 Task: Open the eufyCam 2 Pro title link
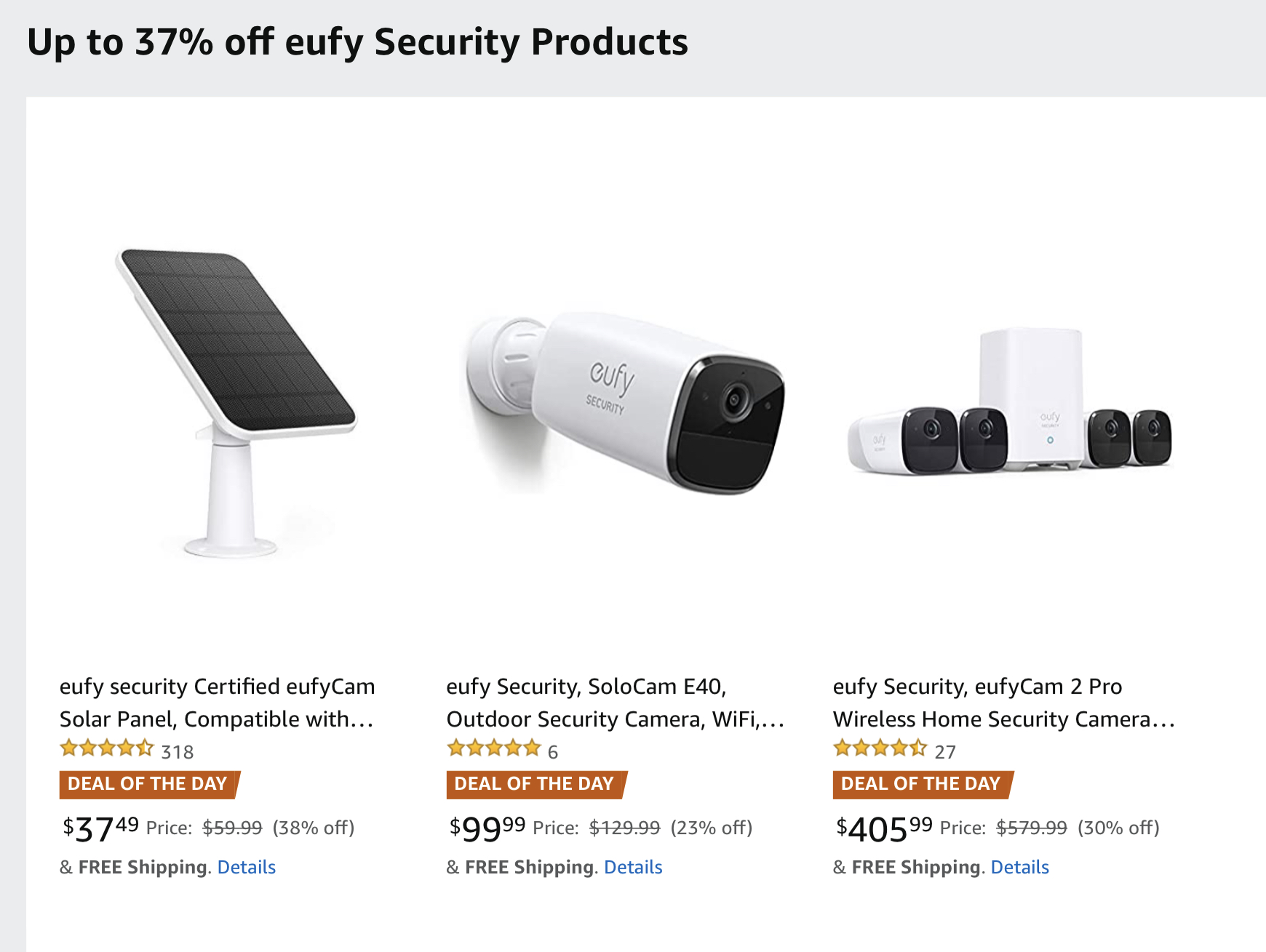(x=1003, y=703)
